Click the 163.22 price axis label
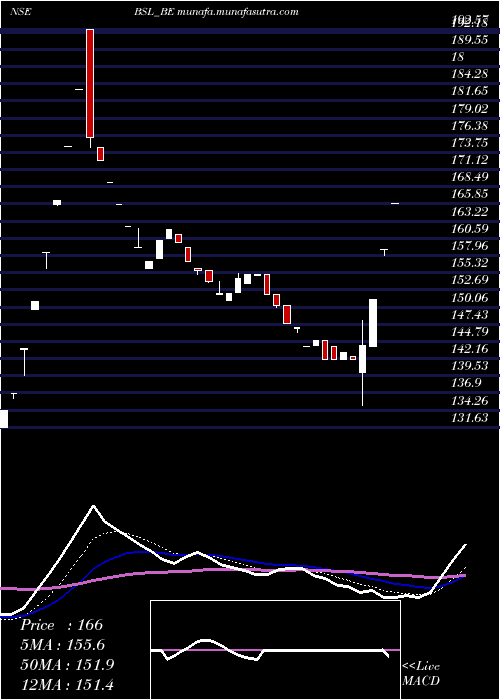 click(x=469, y=212)
